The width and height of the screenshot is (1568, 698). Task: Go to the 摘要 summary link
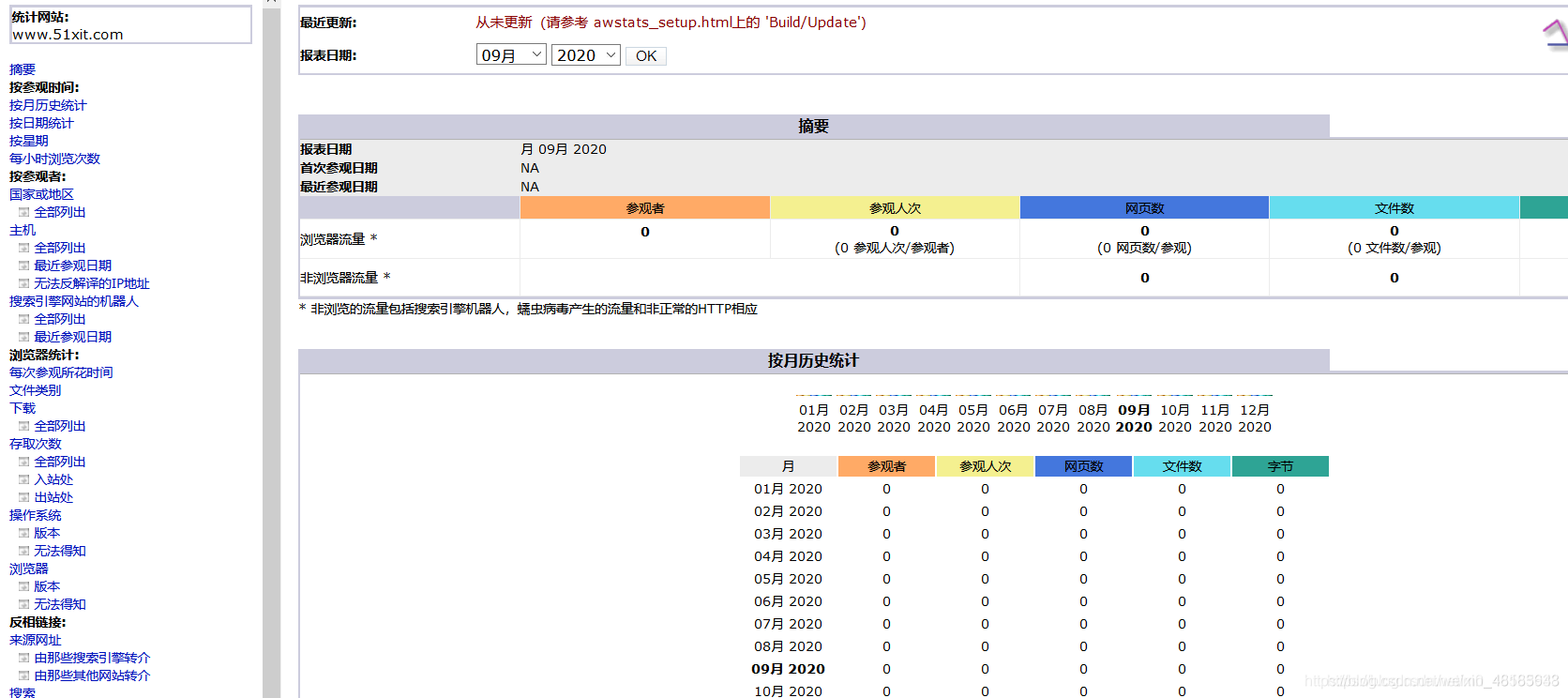[x=23, y=69]
